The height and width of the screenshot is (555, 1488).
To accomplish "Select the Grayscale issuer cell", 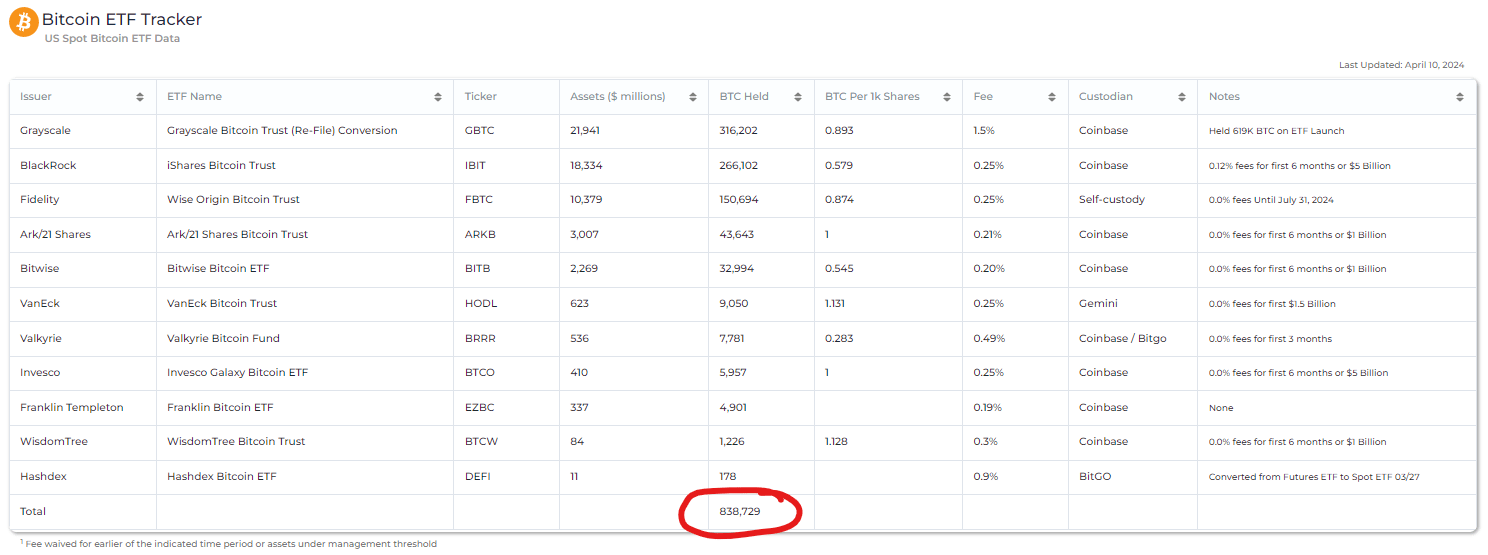I will 45,131.
